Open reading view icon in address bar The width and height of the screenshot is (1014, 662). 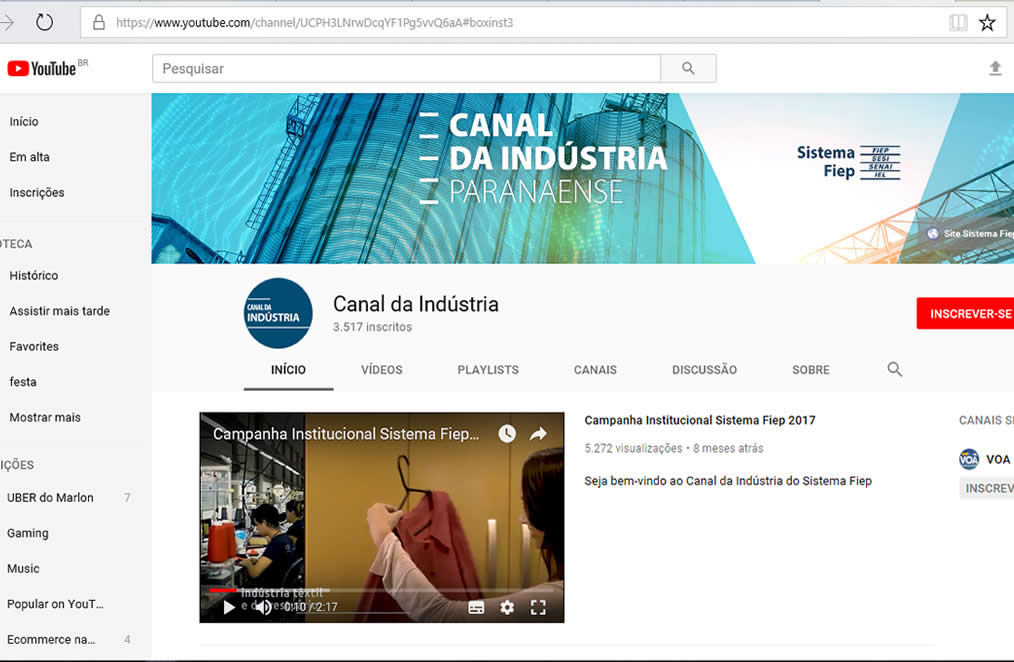coord(958,23)
